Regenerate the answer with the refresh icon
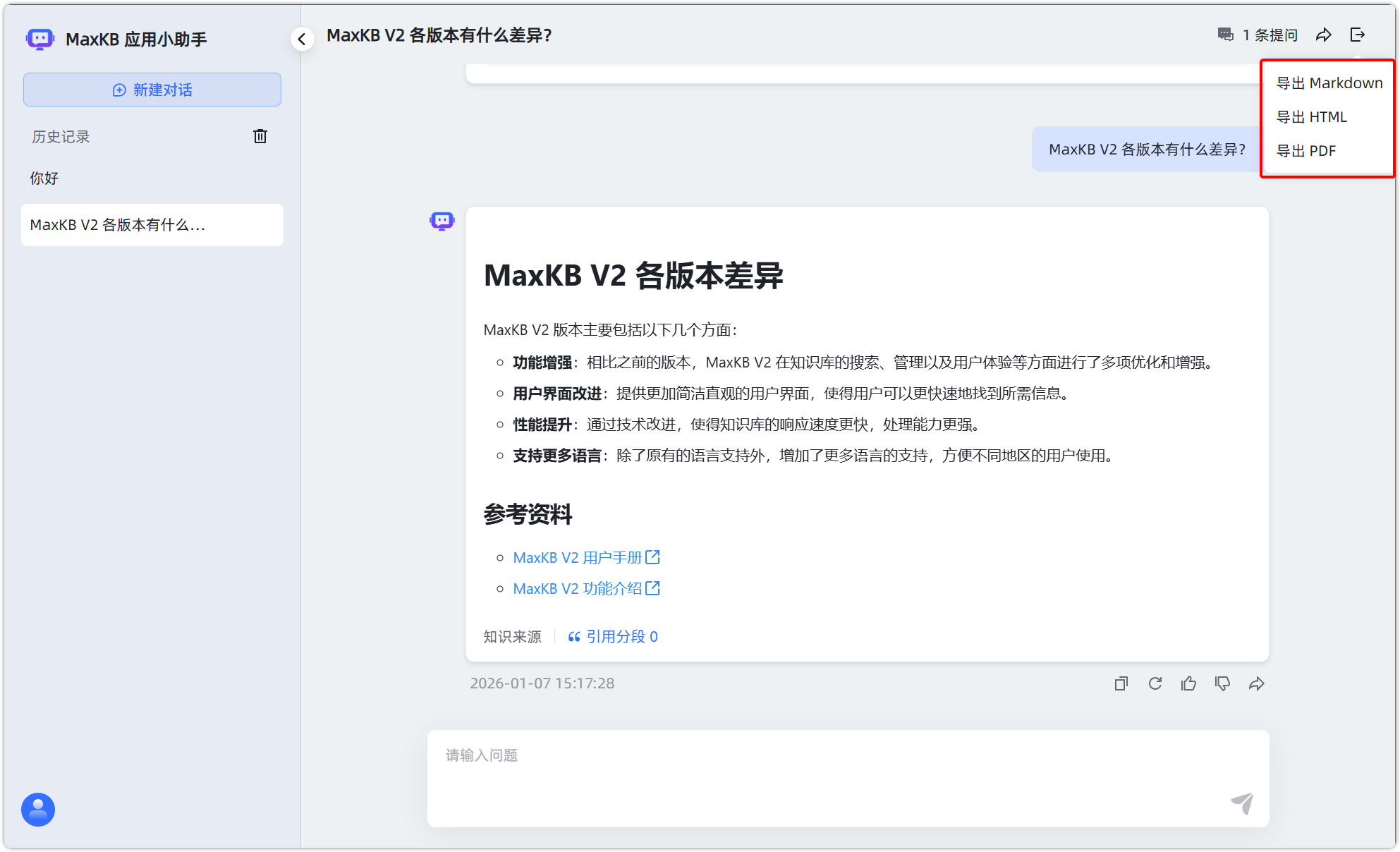The image size is (1400, 852). [1155, 683]
